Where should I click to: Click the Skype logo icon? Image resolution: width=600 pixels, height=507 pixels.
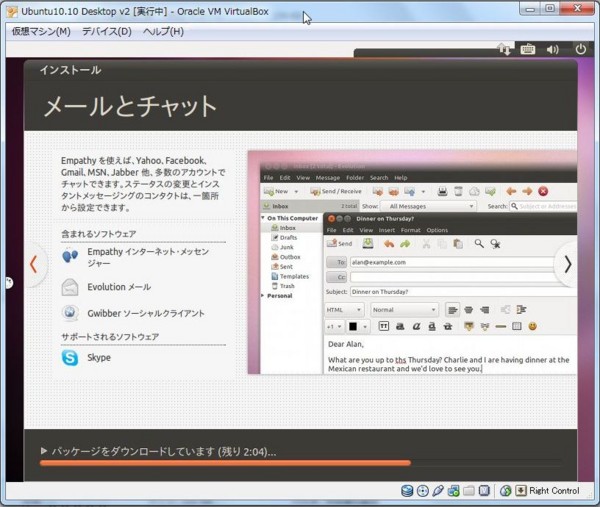70,358
